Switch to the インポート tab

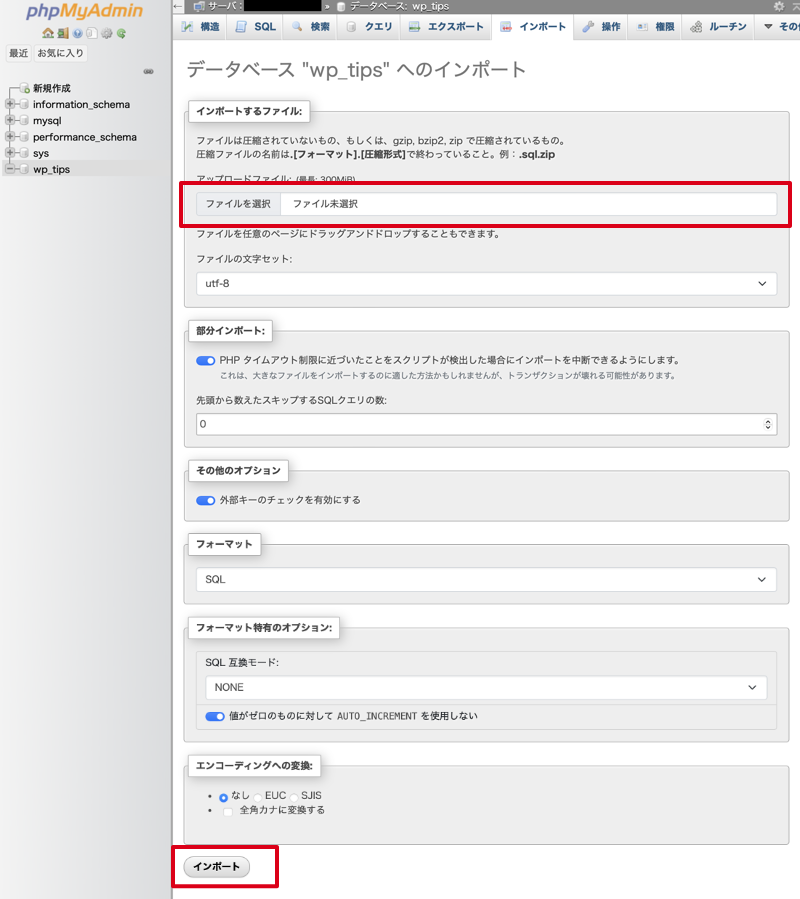pos(533,27)
